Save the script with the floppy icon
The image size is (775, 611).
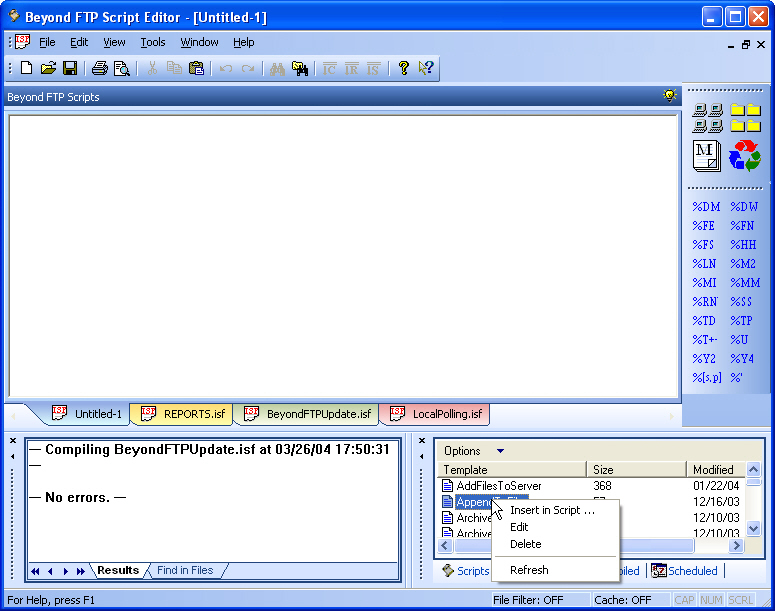pos(70,68)
